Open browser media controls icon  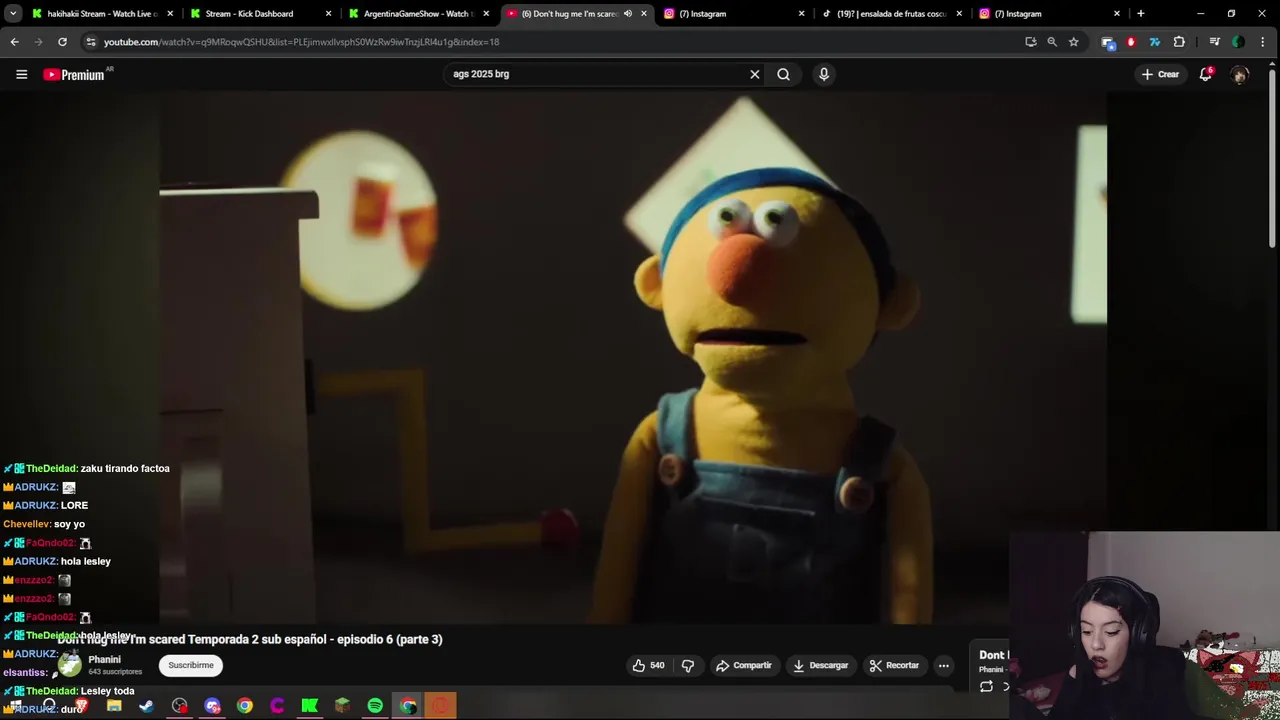pos(1214,42)
